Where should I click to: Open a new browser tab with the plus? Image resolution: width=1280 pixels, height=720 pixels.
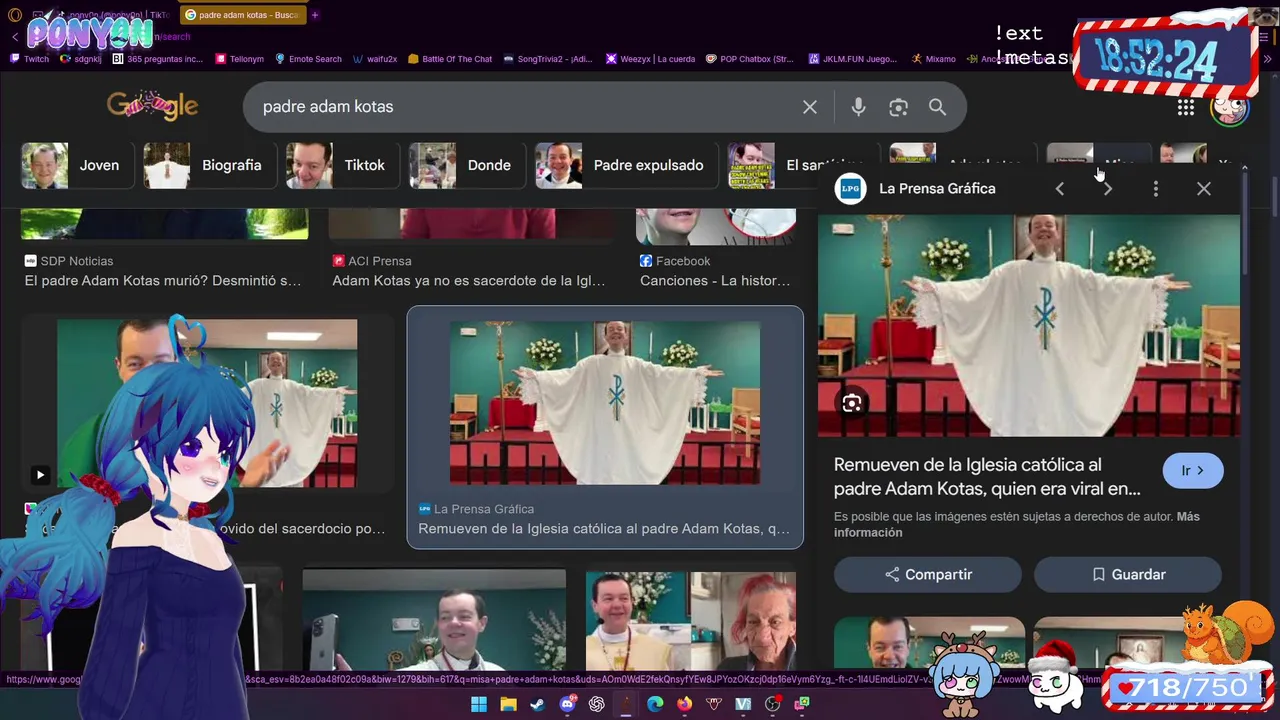pos(315,15)
